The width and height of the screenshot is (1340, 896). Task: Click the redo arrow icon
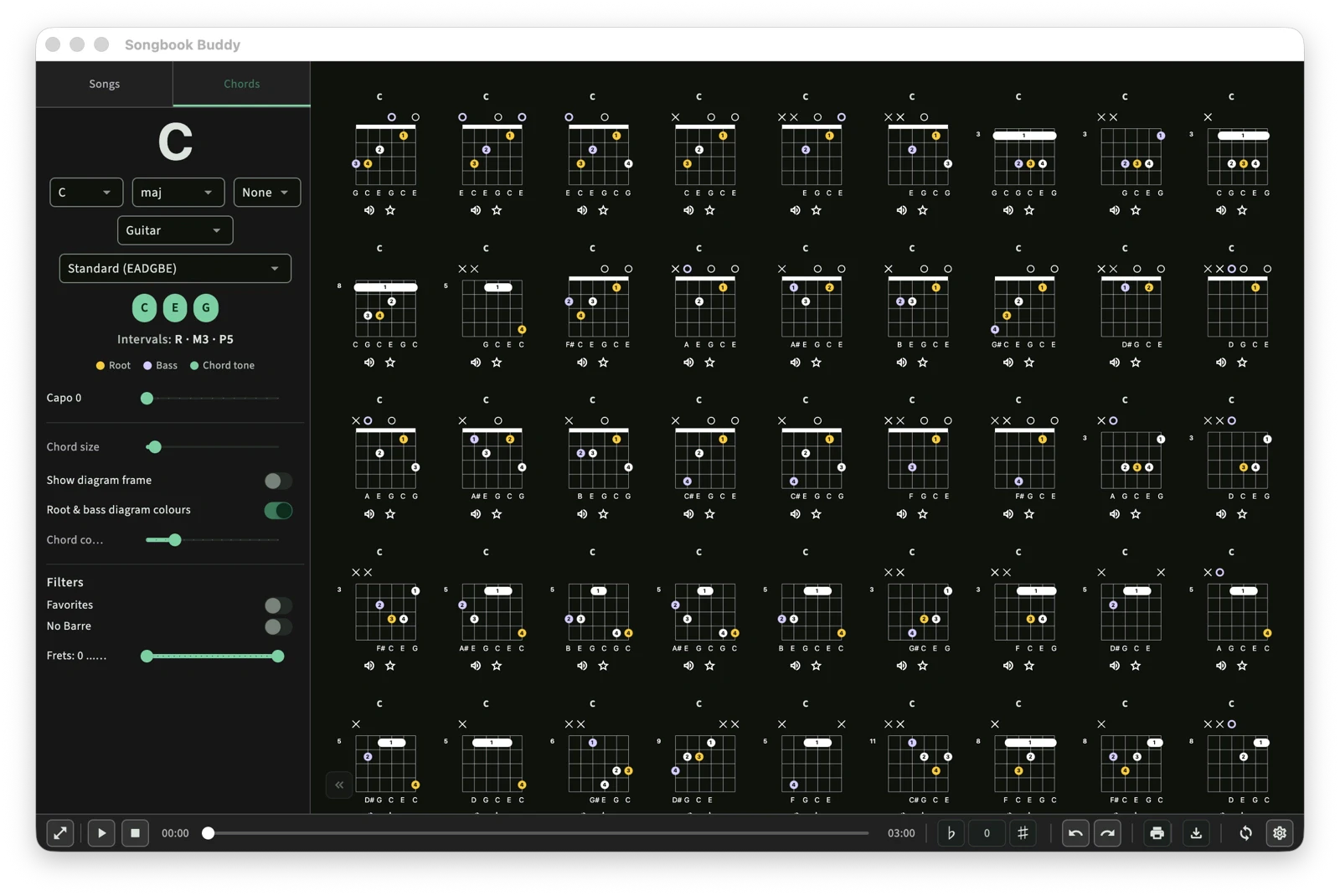coord(1107,833)
